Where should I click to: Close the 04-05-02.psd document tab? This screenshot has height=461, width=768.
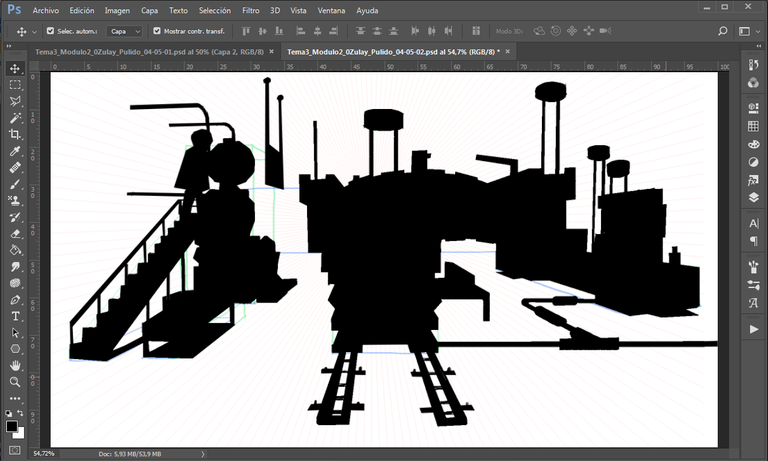point(507,51)
